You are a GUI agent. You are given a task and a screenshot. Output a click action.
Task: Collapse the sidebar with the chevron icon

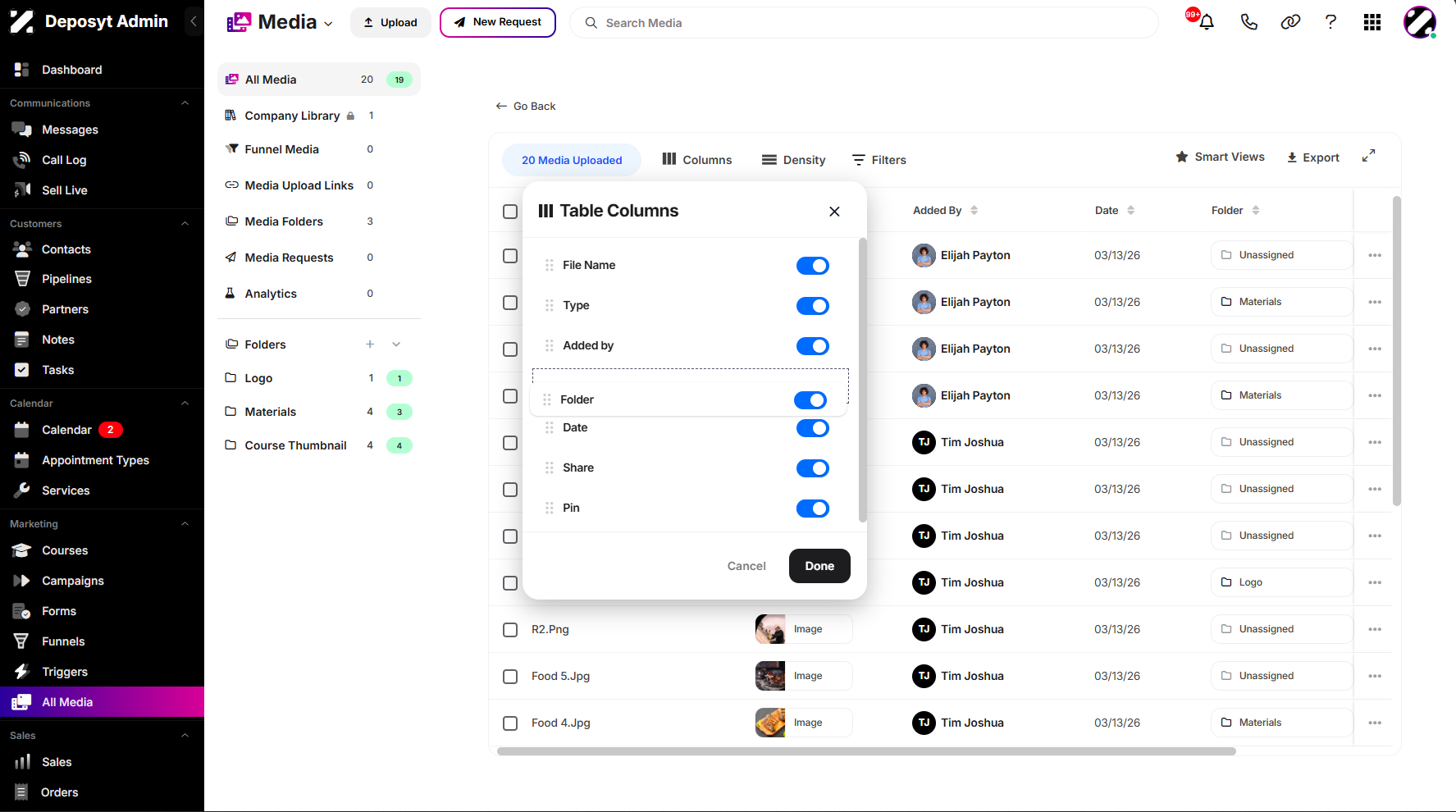click(x=194, y=21)
